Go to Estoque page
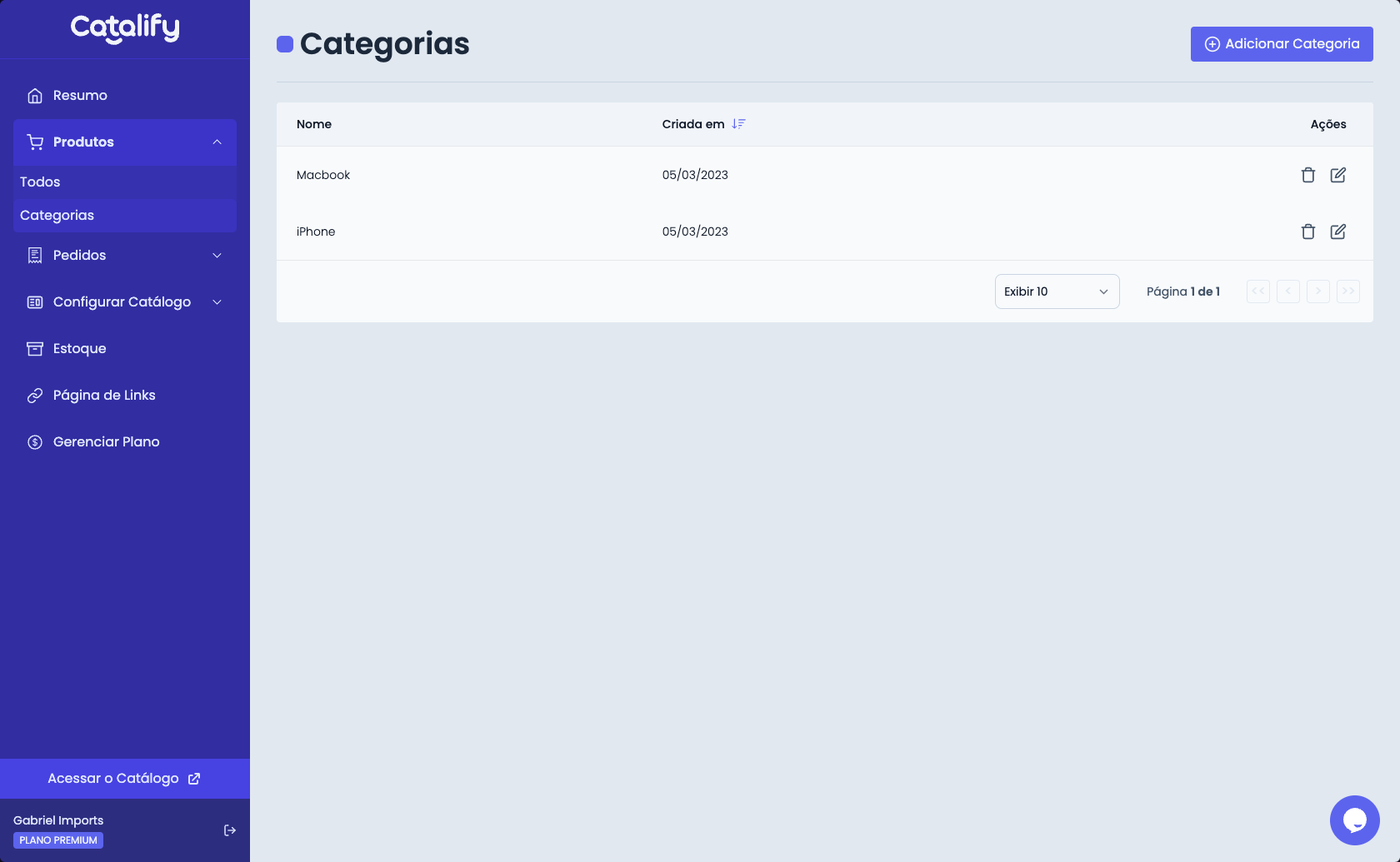 click(x=125, y=349)
